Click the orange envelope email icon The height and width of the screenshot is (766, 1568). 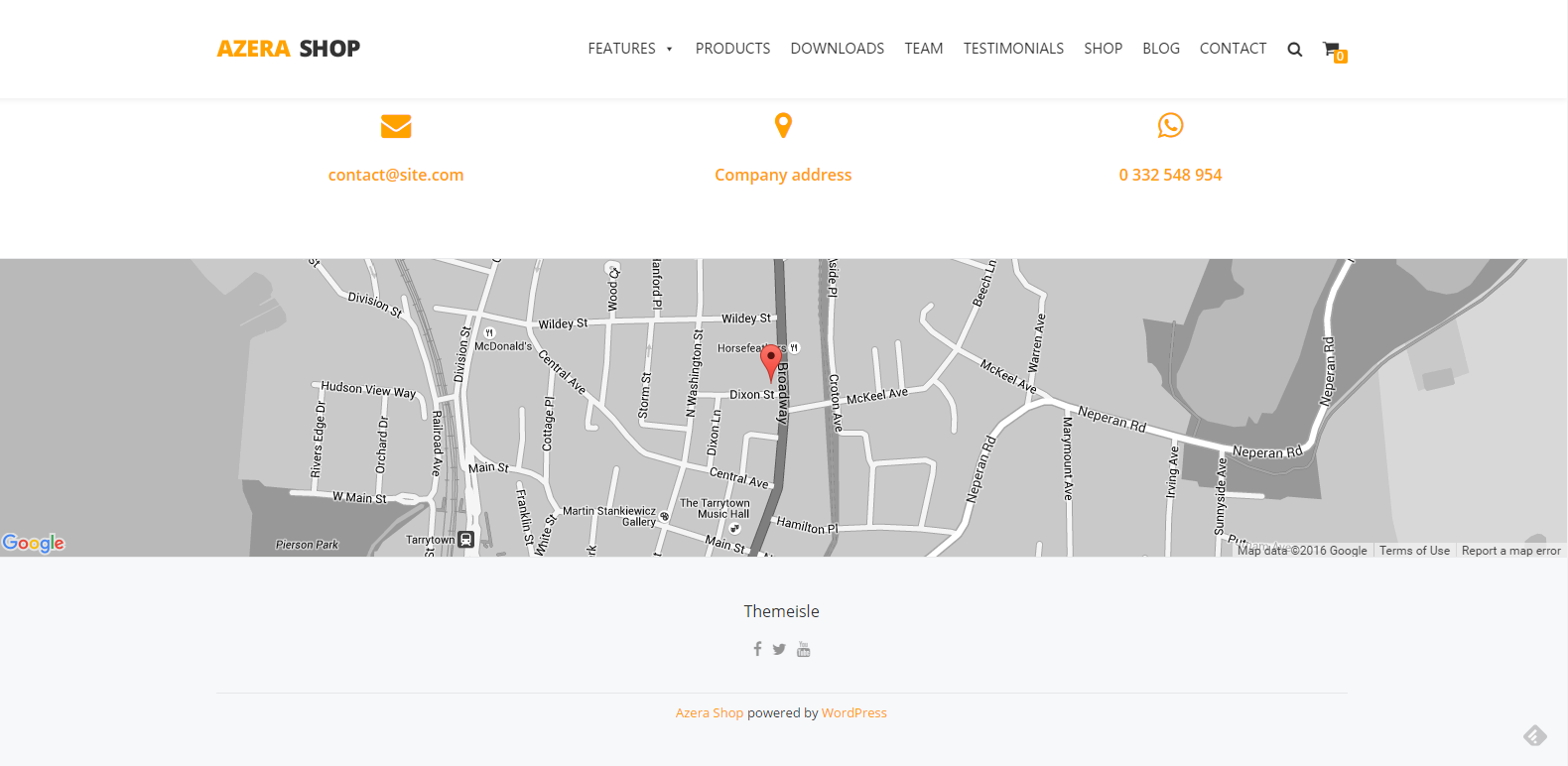tap(396, 126)
